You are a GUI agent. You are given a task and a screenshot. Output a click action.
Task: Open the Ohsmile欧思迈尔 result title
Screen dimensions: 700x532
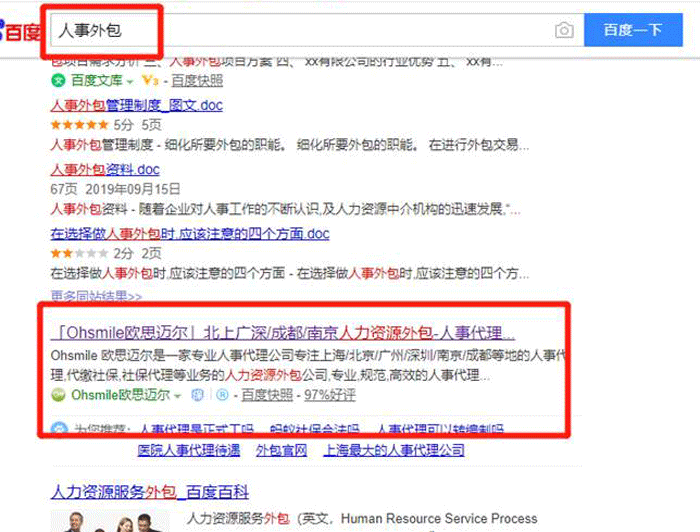(x=283, y=332)
